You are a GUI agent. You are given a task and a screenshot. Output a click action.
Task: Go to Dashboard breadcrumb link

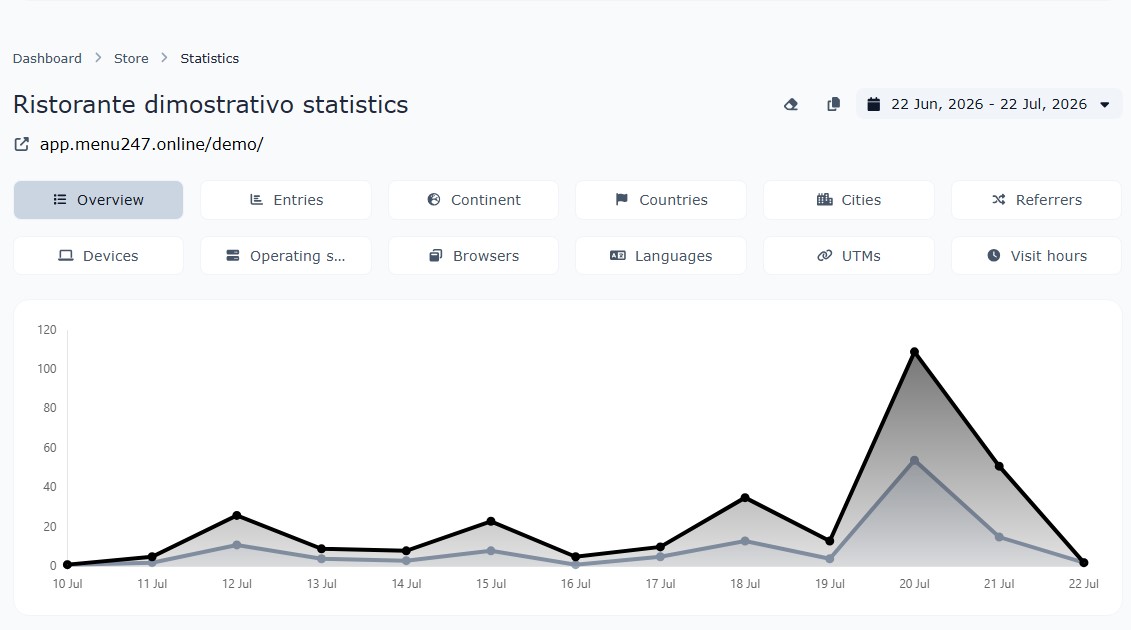click(47, 58)
